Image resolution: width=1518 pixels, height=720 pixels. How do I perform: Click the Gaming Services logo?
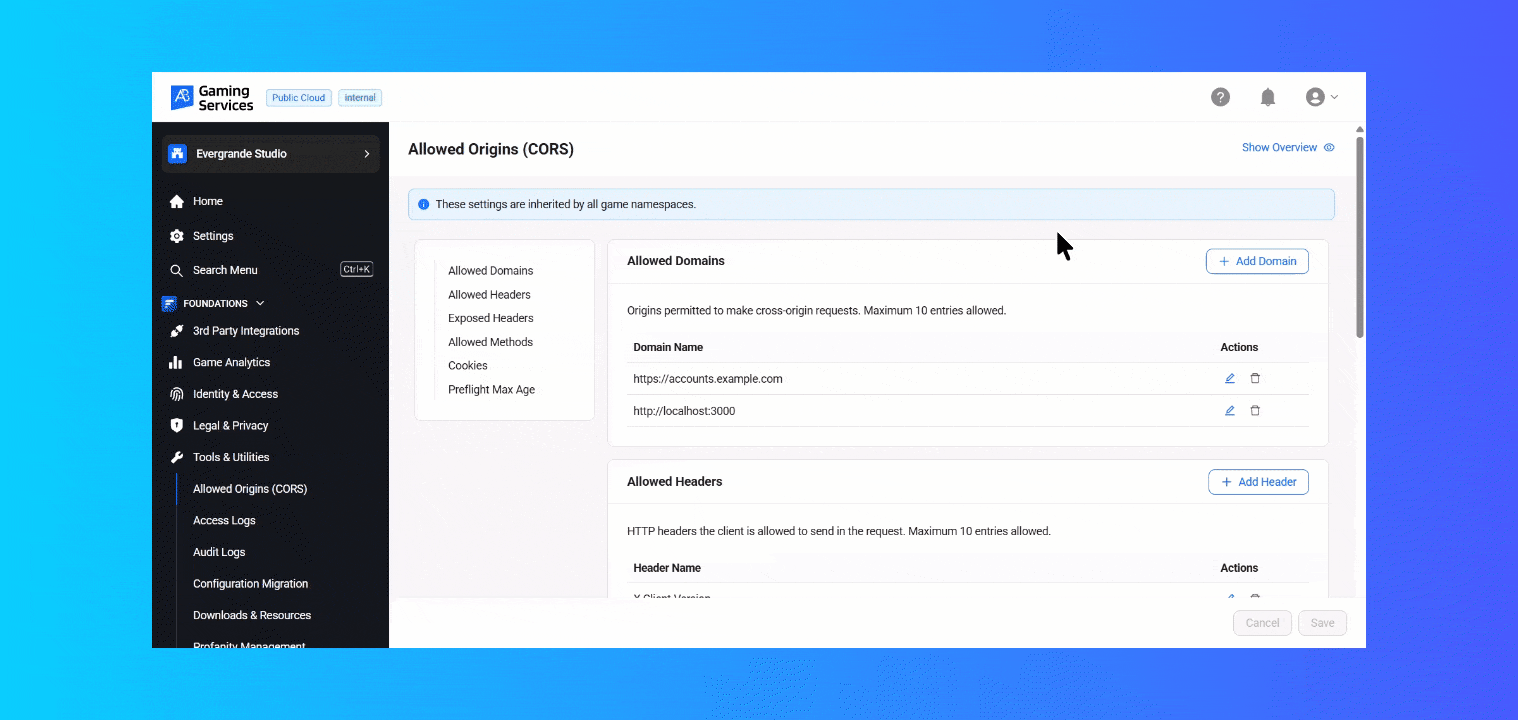(212, 98)
